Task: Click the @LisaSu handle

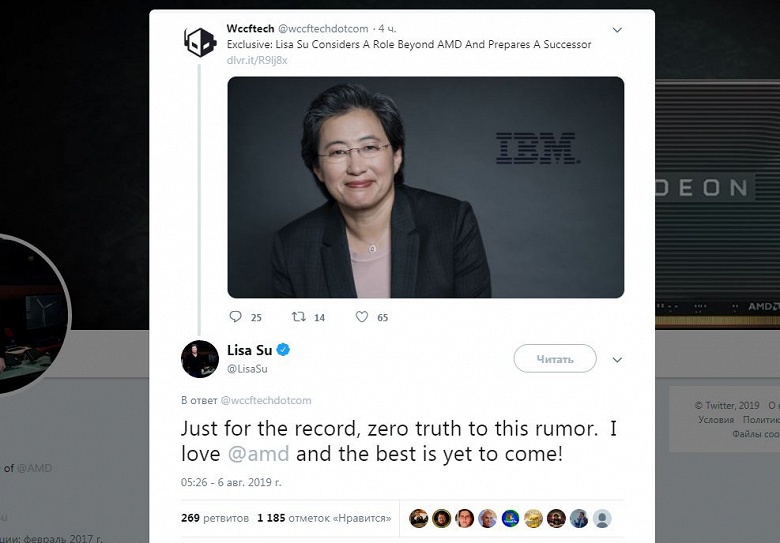Action: tap(249, 369)
